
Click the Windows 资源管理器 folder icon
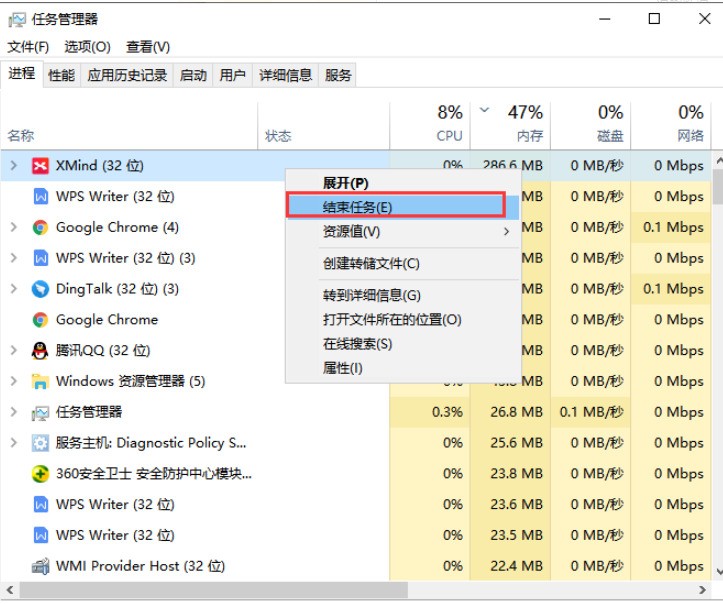tap(40, 382)
